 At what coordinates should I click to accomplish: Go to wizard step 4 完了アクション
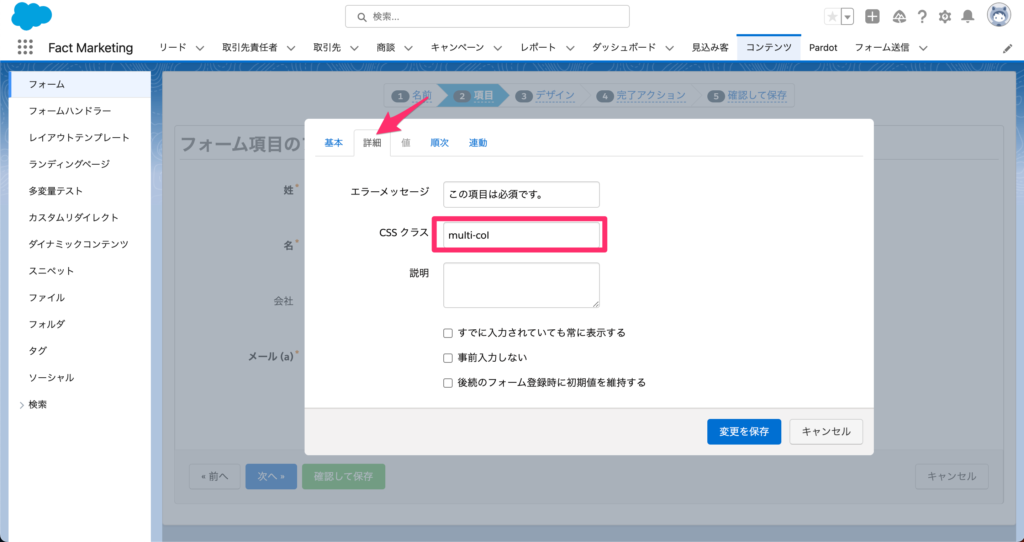coord(643,95)
